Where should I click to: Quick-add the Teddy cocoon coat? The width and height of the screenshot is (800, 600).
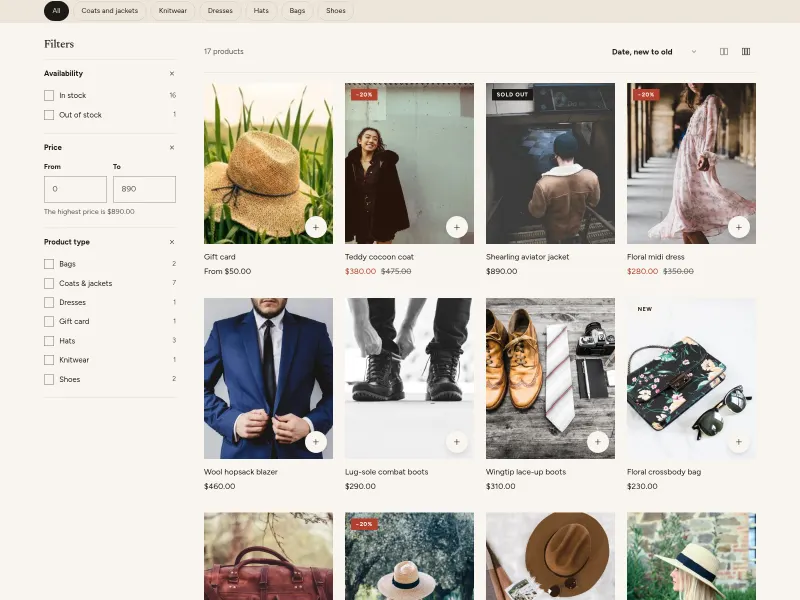click(x=457, y=227)
